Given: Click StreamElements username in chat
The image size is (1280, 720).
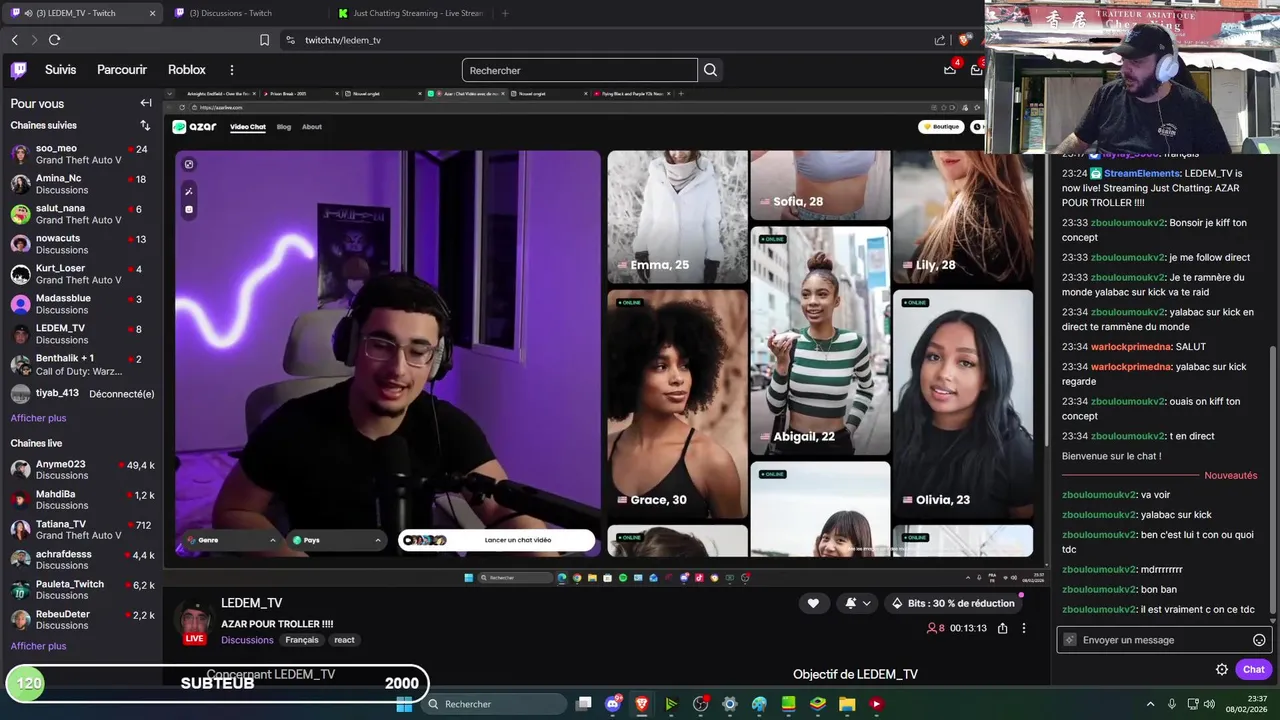Looking at the screenshot, I should pyautogui.click(x=1142, y=173).
